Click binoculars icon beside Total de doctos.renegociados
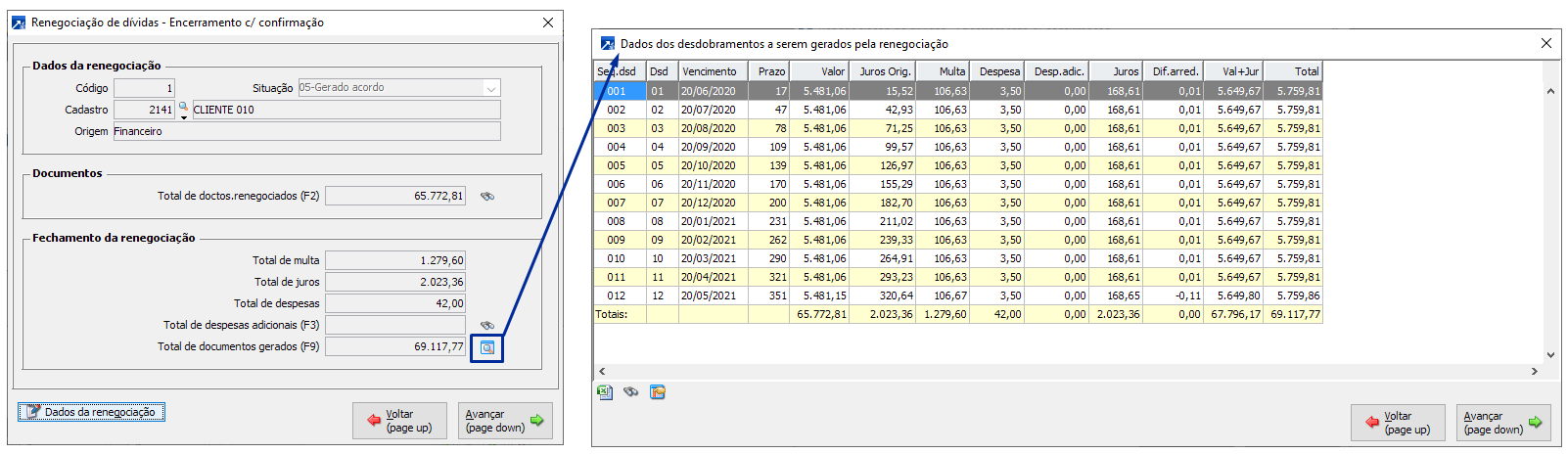 tap(486, 197)
